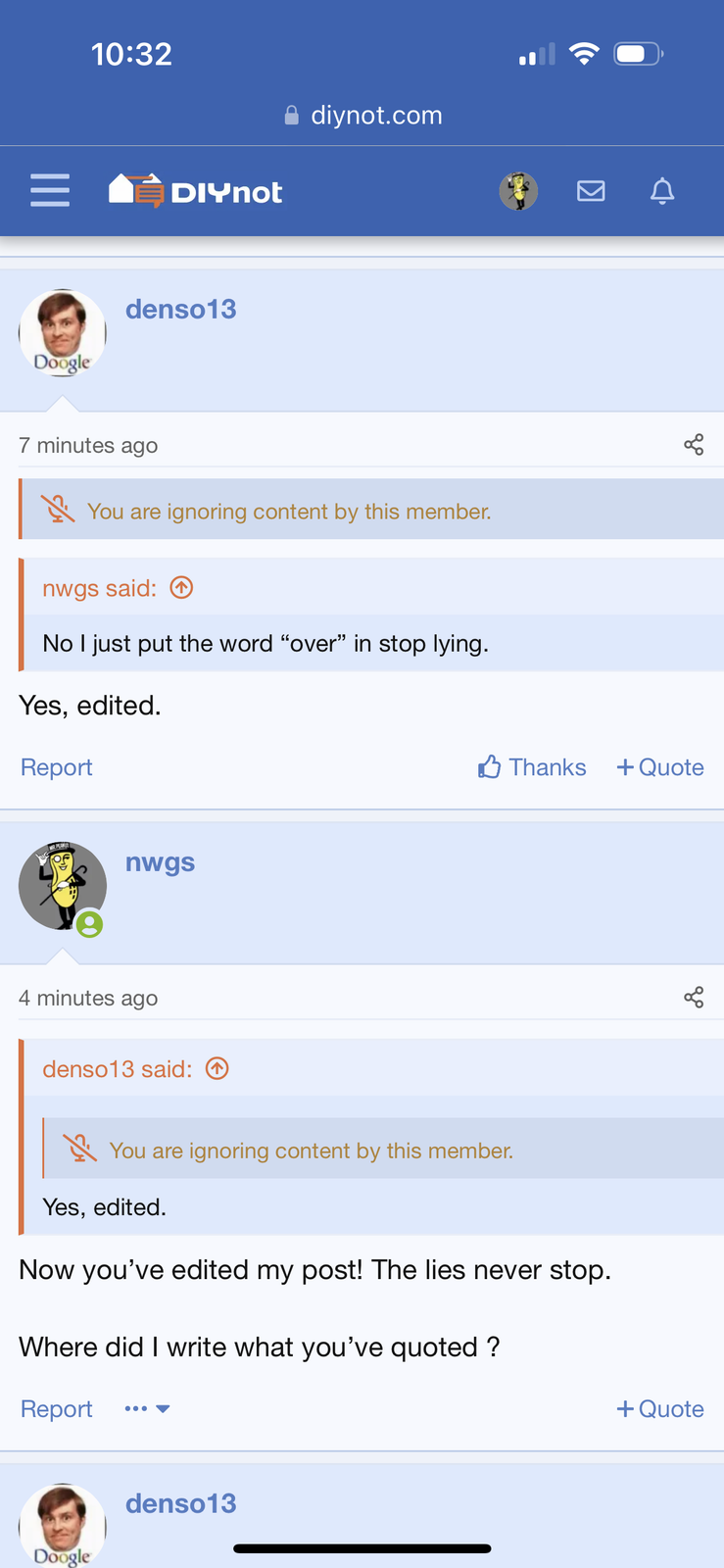
Task: Click the '4 minutes ago' timestamp permalink
Action: click(x=88, y=997)
